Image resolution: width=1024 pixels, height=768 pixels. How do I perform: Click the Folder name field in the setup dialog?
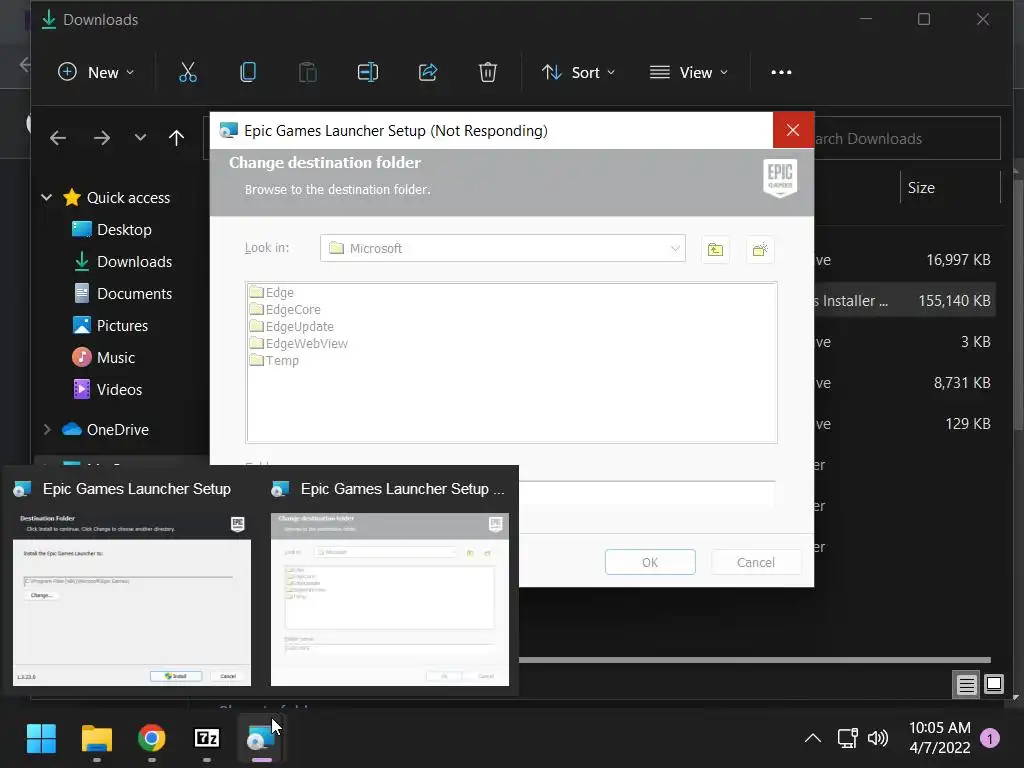(647, 492)
